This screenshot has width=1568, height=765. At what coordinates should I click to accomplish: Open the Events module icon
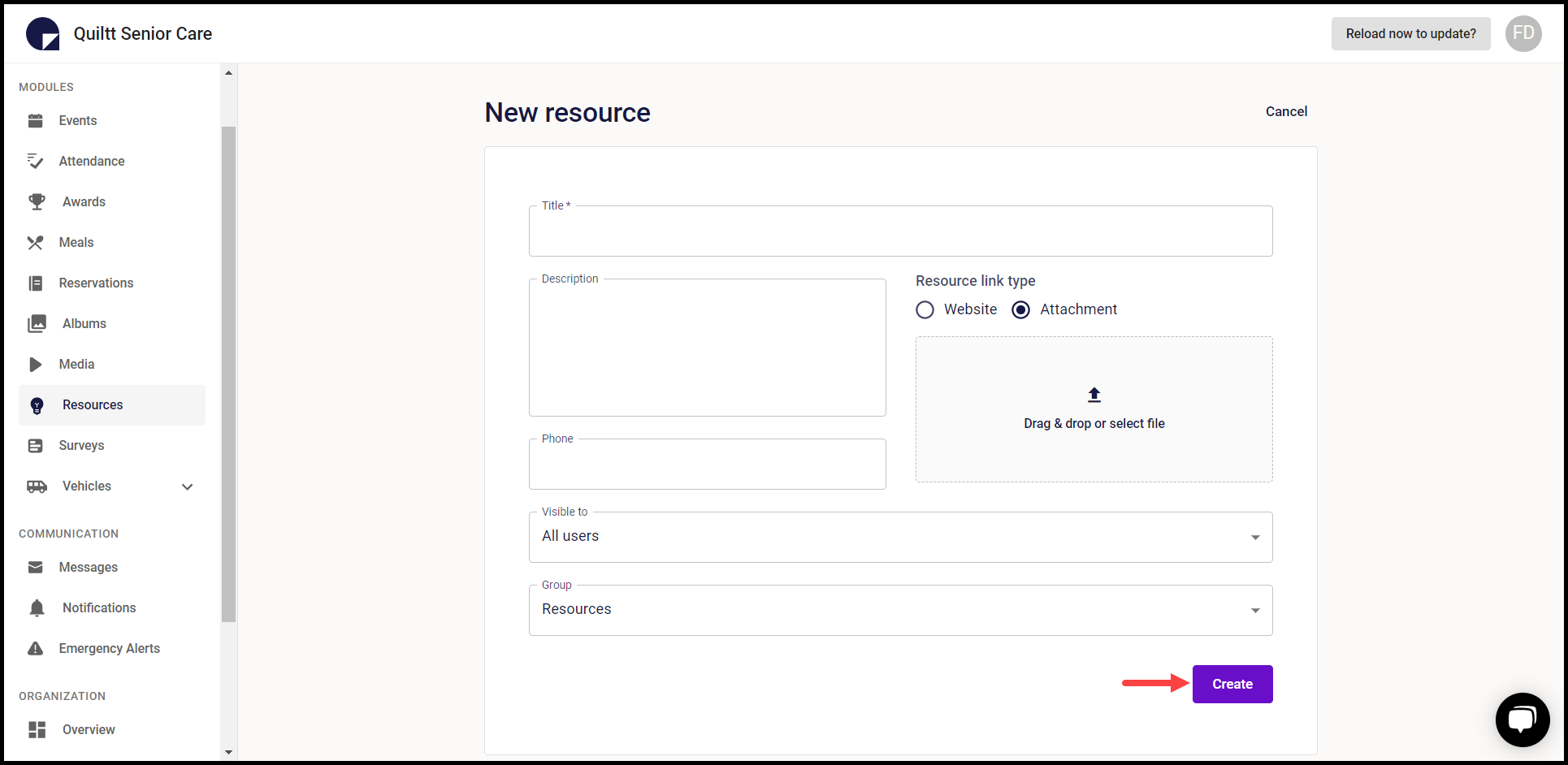(36, 120)
